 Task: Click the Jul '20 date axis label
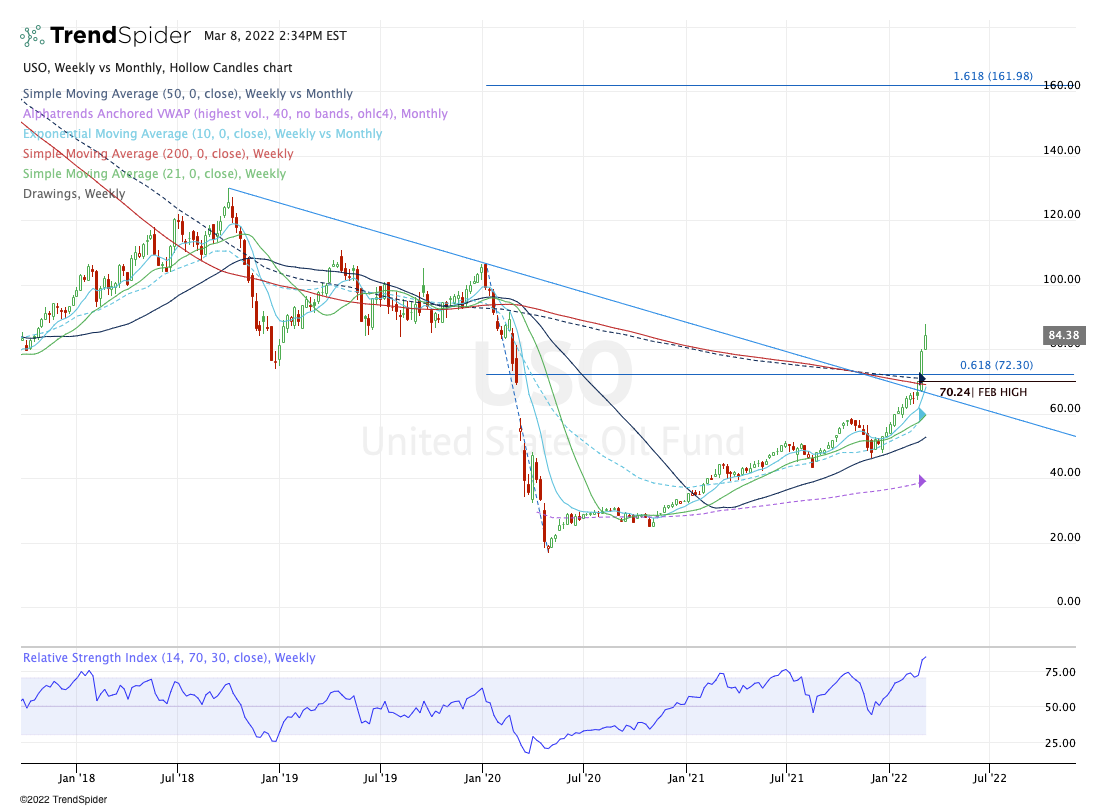(584, 779)
